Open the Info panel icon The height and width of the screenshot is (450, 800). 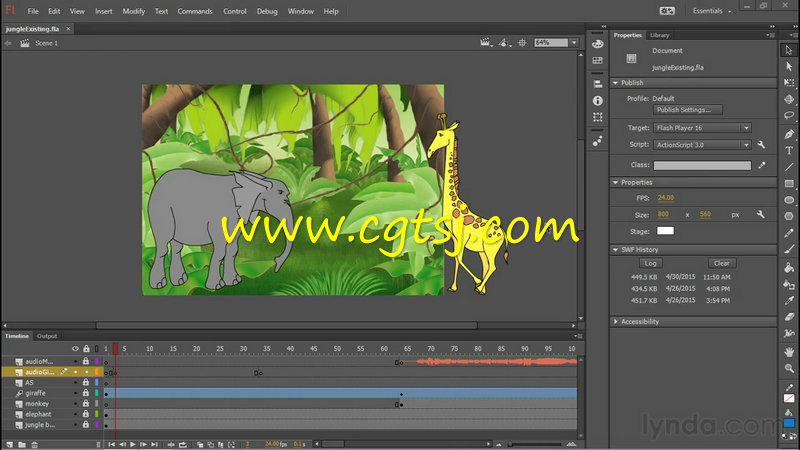tap(597, 101)
